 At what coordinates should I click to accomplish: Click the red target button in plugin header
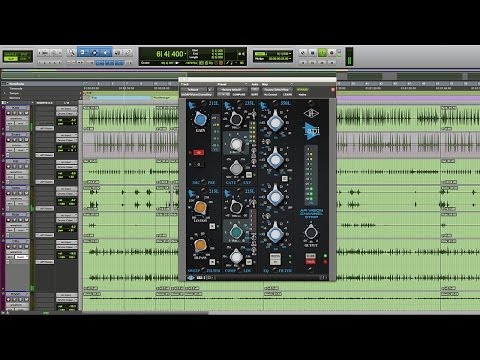click(x=332, y=90)
